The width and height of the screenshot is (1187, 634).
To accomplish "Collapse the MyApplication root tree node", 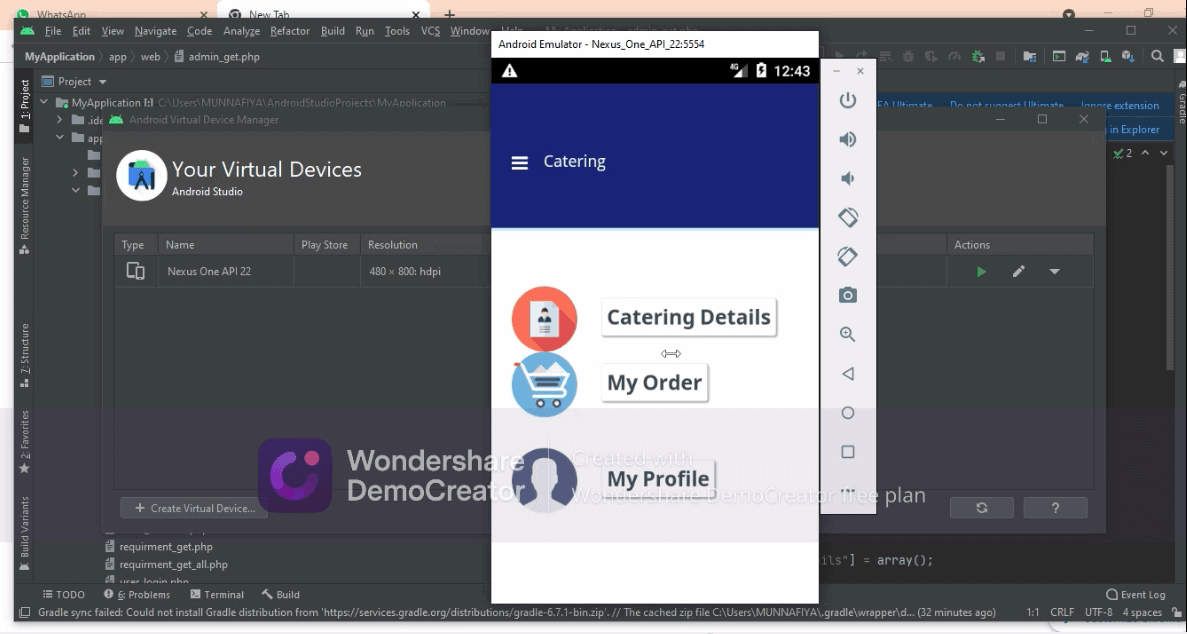I will point(45,103).
